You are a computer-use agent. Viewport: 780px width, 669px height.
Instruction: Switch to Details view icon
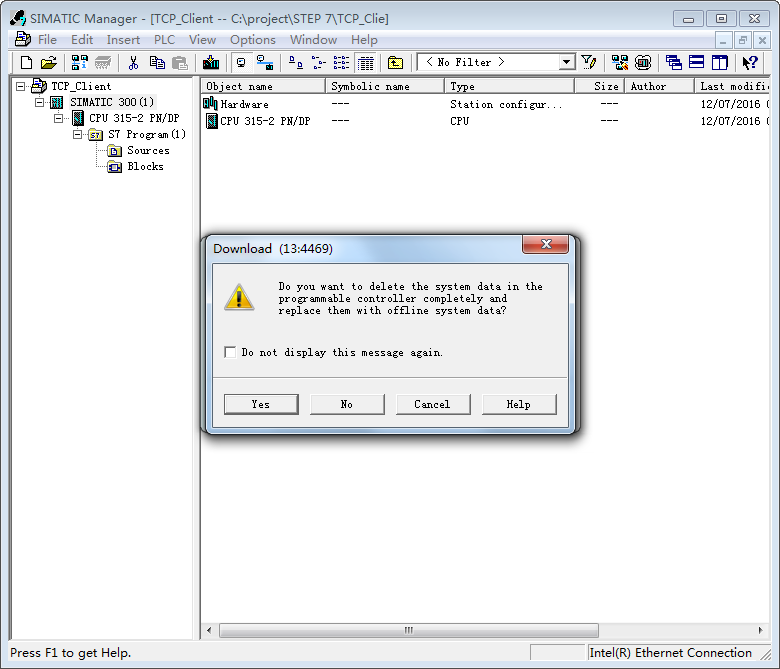[366, 63]
